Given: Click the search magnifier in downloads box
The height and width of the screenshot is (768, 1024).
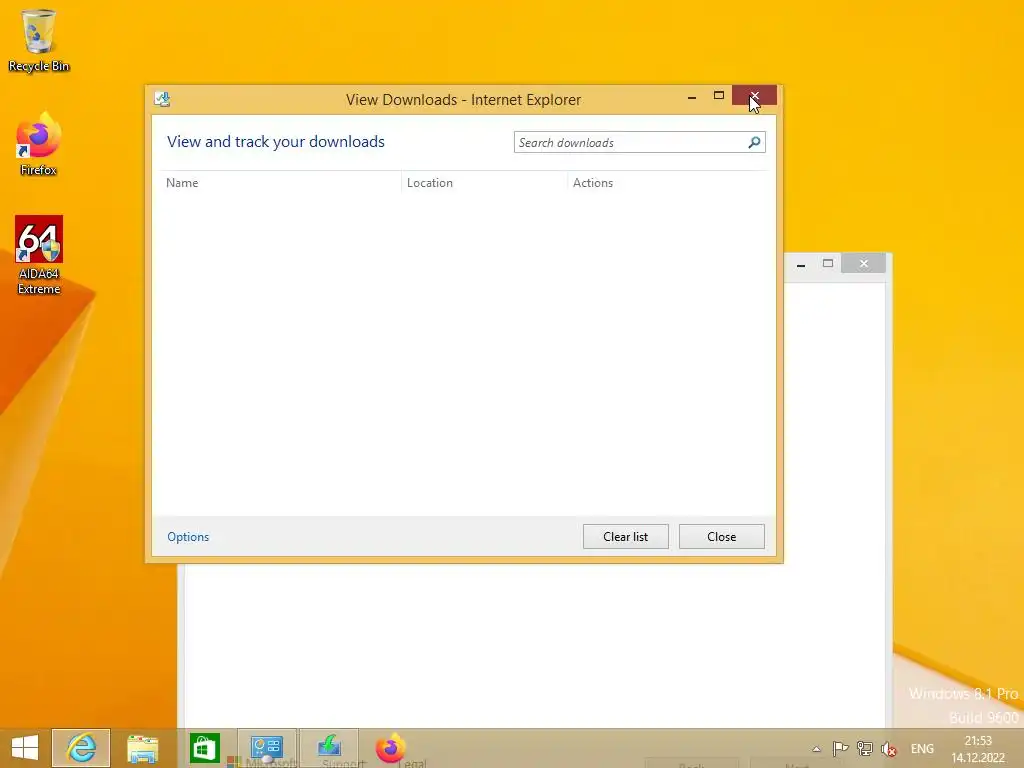Looking at the screenshot, I should pos(754,142).
